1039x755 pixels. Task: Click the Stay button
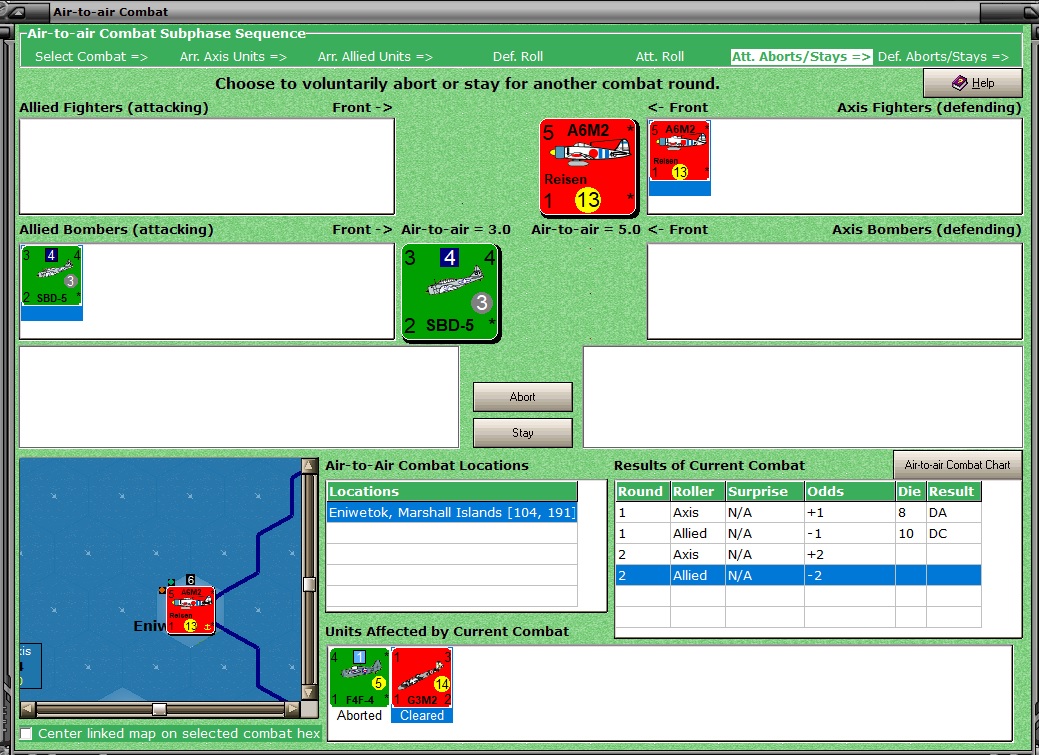(522, 432)
